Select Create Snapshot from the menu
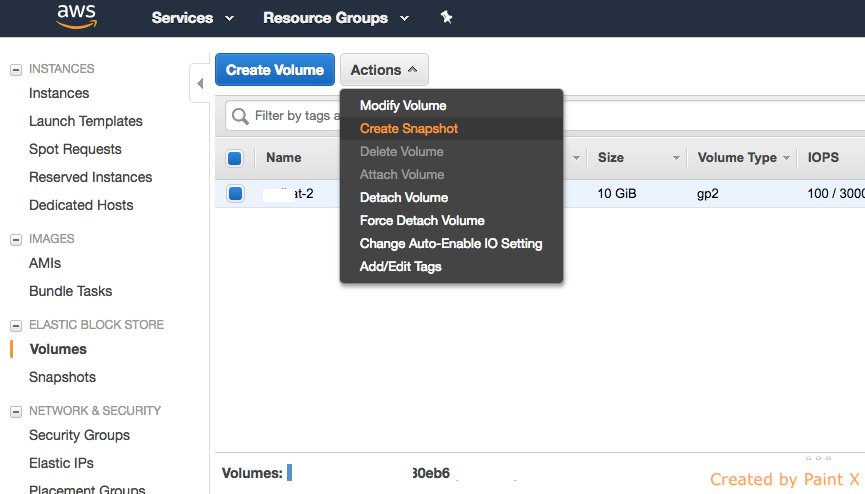 coord(409,128)
